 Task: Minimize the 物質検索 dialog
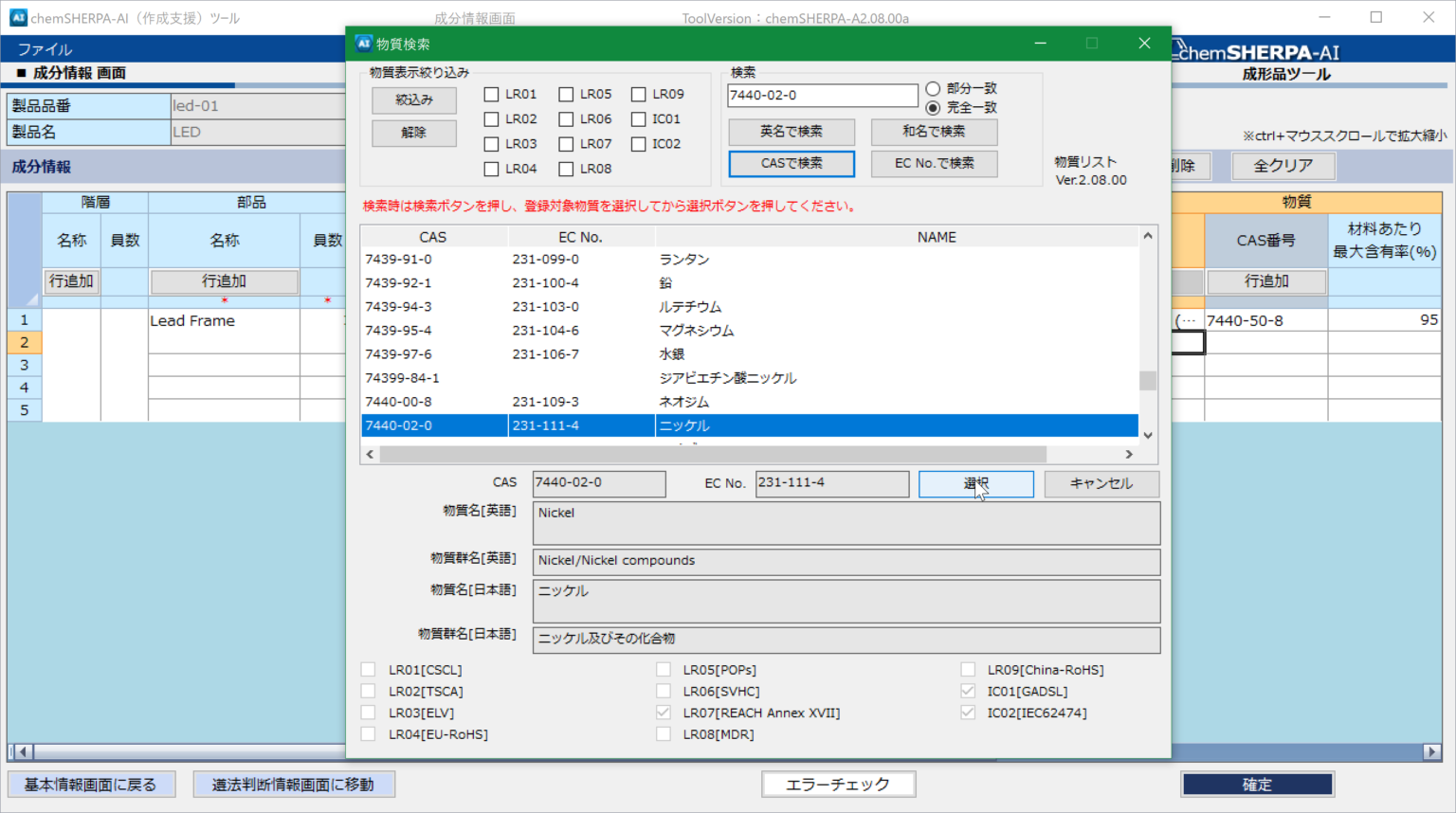(1040, 44)
